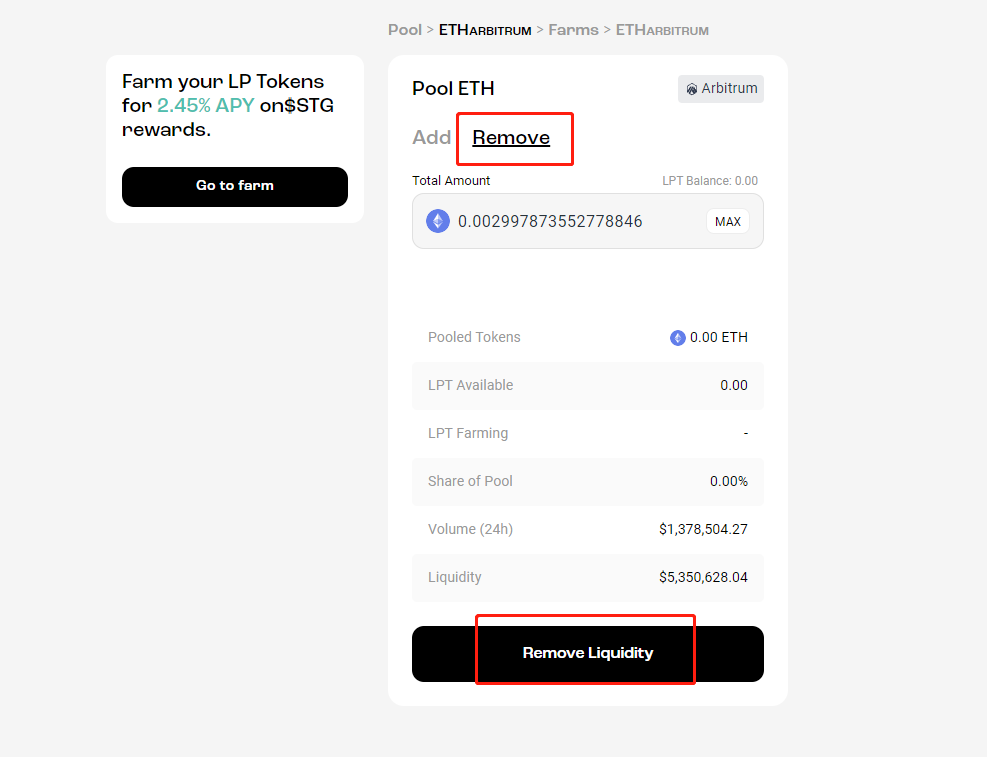Click the MAX button
Viewport: 987px width, 757px height.
pyautogui.click(x=728, y=221)
